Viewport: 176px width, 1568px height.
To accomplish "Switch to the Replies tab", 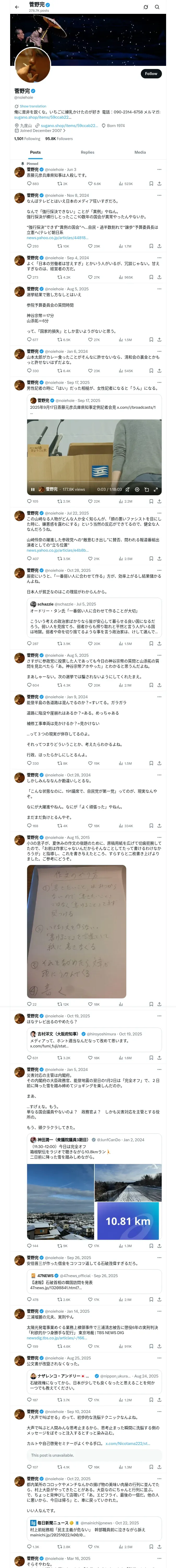I will tap(87, 152).
